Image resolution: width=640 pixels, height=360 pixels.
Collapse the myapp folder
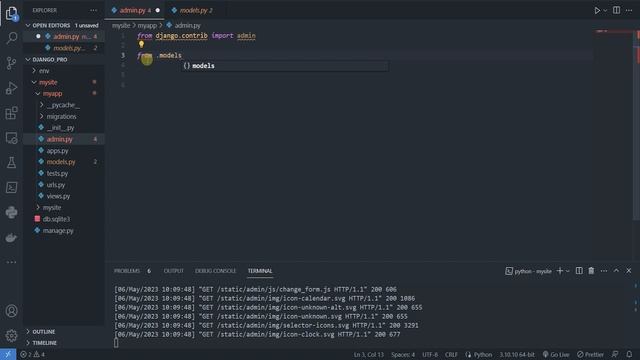(64, 93)
